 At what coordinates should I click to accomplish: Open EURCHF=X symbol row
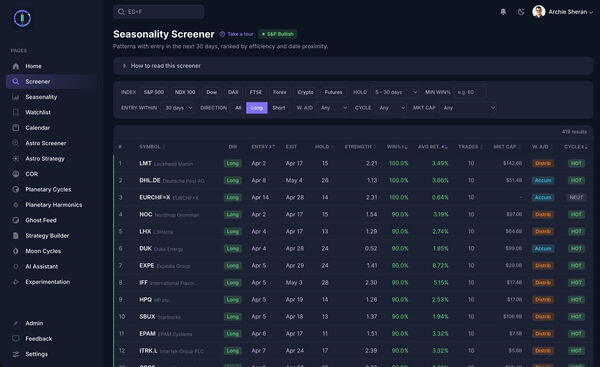click(x=353, y=197)
